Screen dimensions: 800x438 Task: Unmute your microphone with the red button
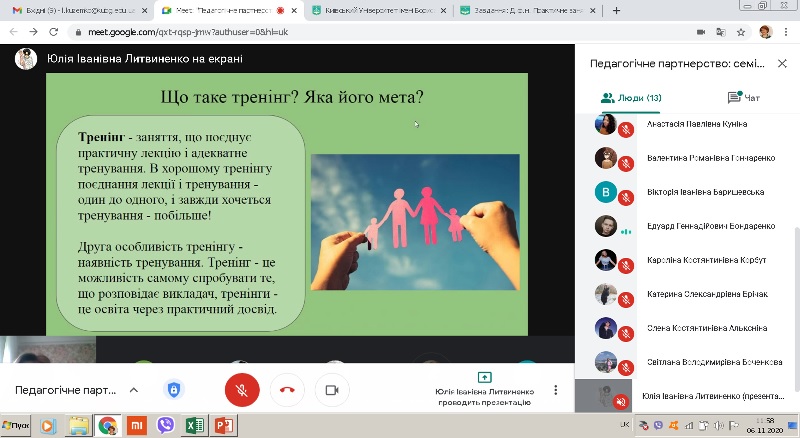tap(242, 390)
